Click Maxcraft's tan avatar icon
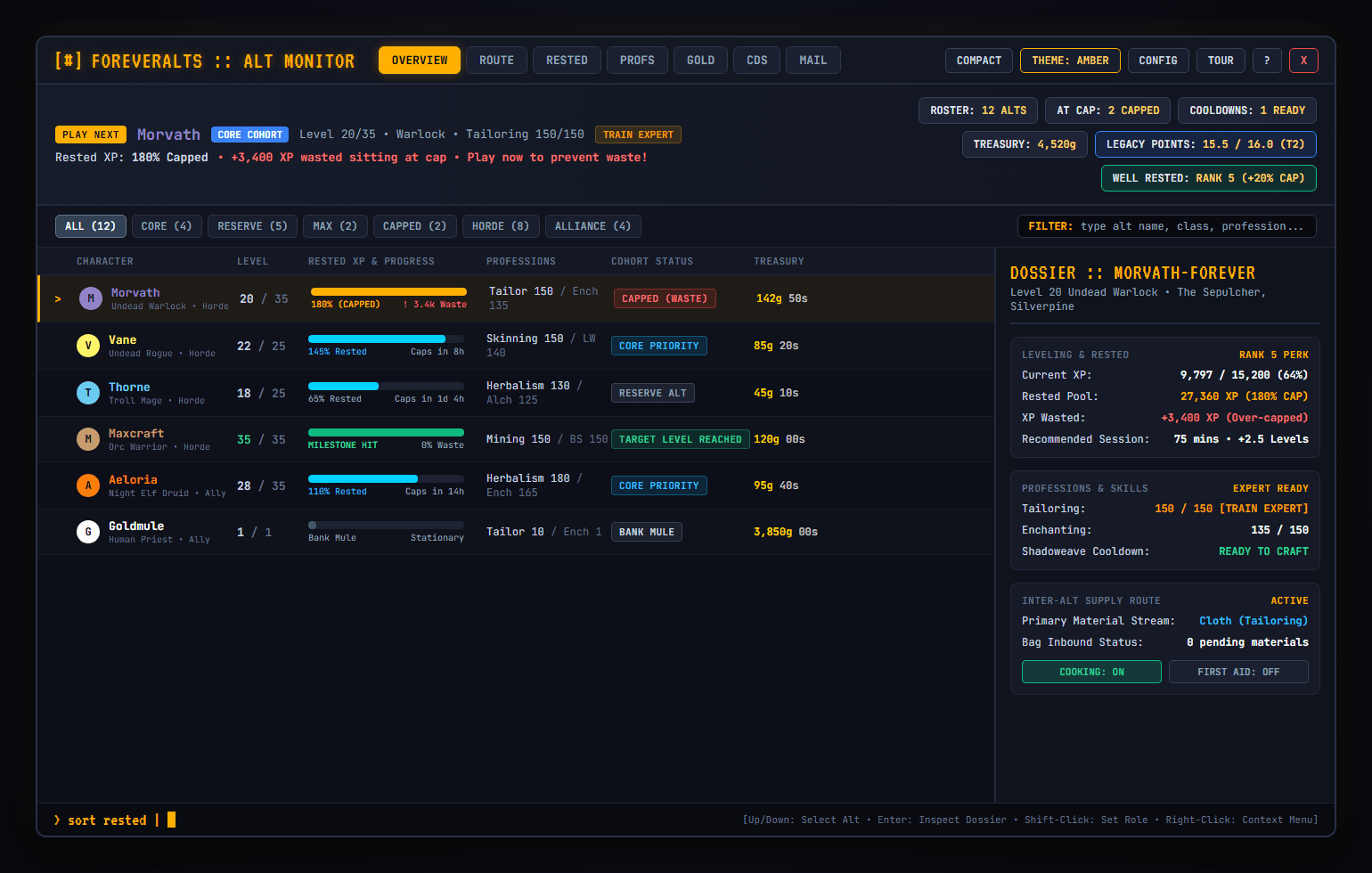Viewport: 1372px width, 873px height. [88, 439]
